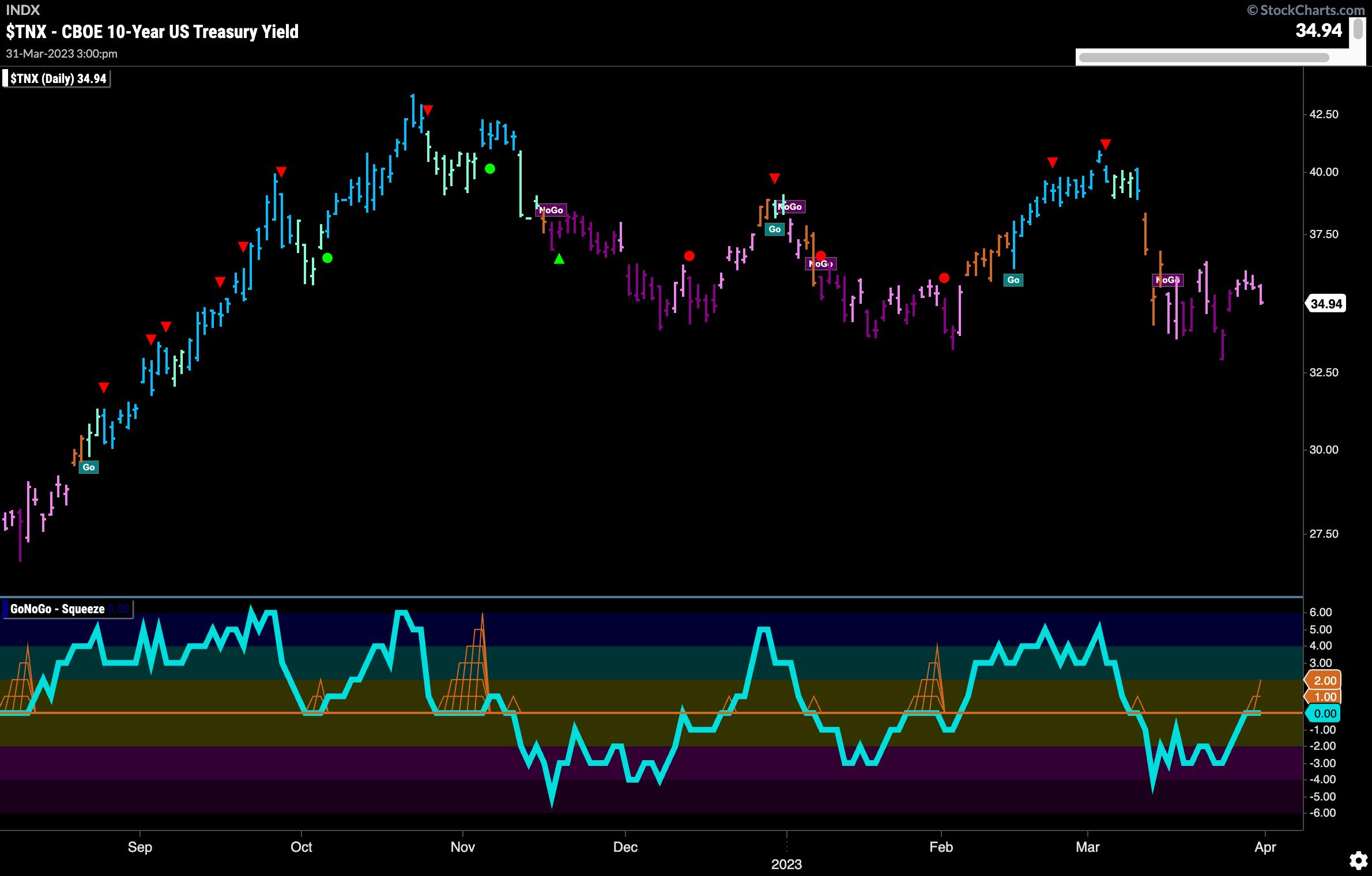Click the green circle marker in early October
The image size is (1372, 876).
pyautogui.click(x=327, y=258)
